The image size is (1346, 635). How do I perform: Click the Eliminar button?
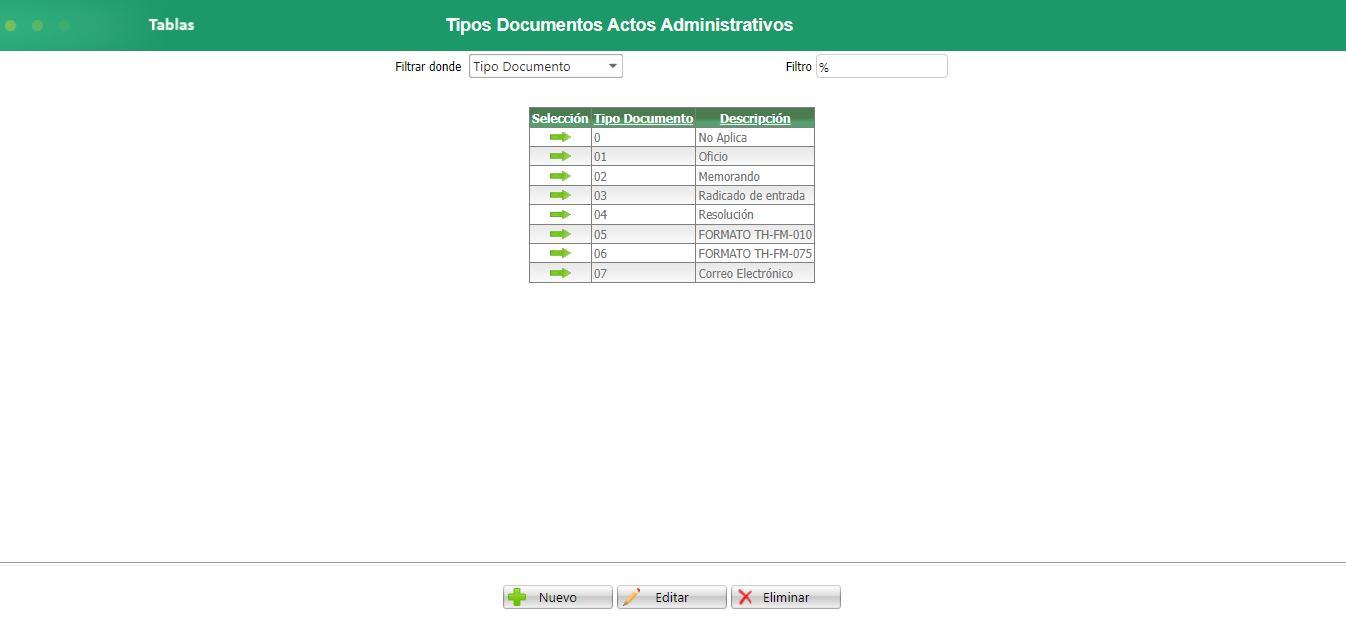[x=785, y=597]
